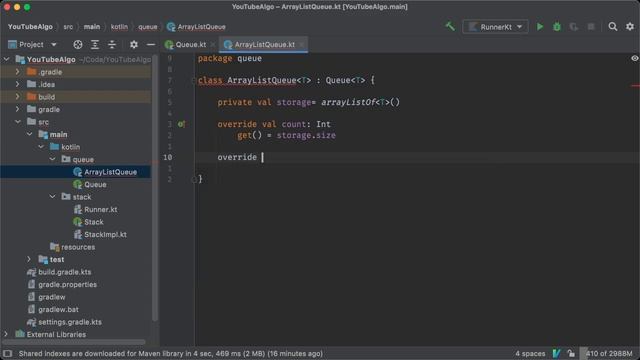Toggle tool window bars icon in status bar
This screenshot has width=640, height=360.
coord(7,353)
